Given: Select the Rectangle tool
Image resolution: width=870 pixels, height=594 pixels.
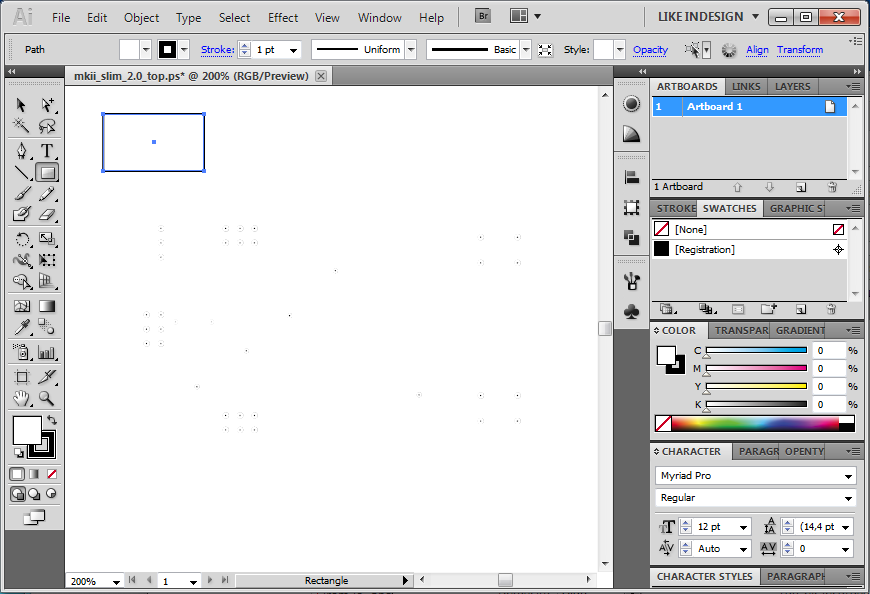Looking at the screenshot, I should point(47,172).
